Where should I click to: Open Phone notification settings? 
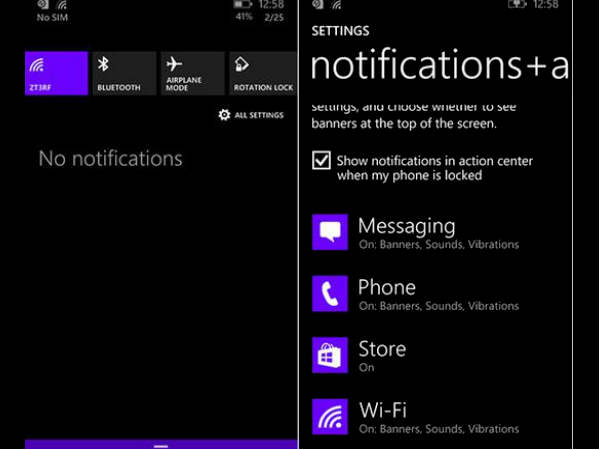(x=438, y=294)
